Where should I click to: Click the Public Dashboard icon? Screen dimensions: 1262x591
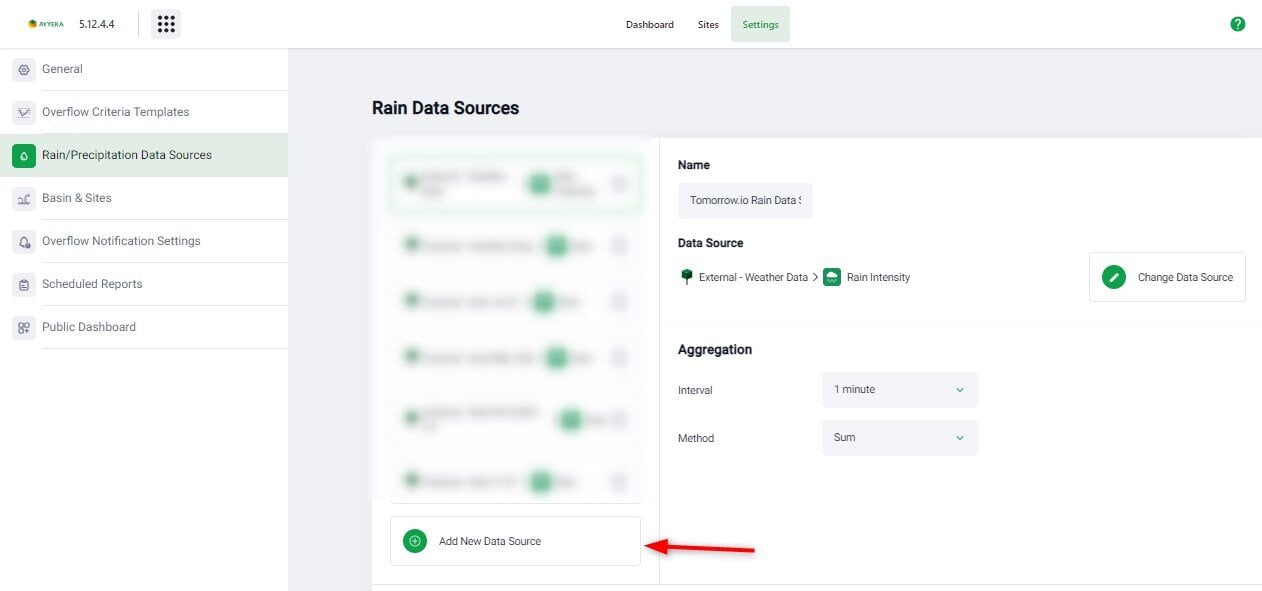[24, 328]
